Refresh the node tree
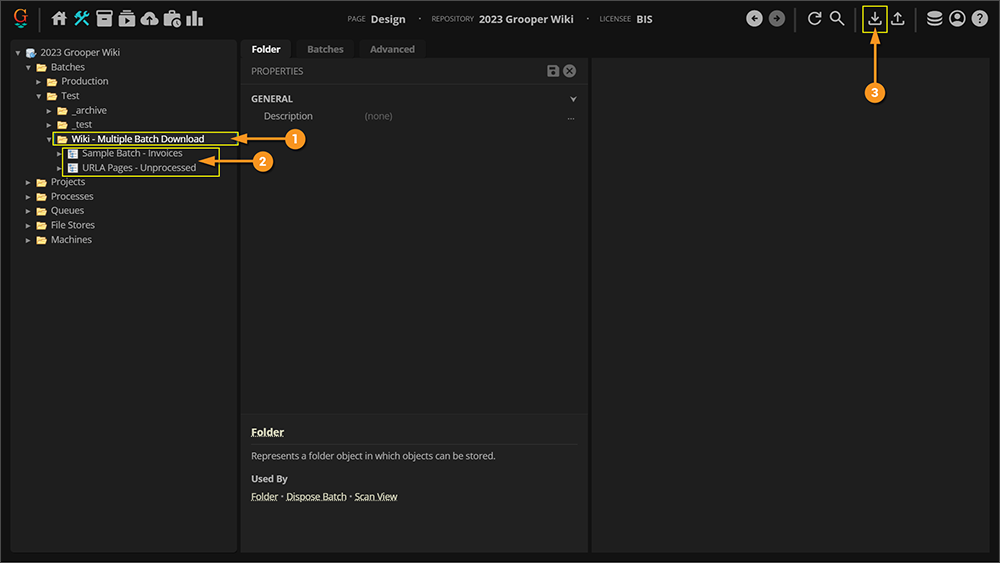Viewport: 1000px width, 563px height. [814, 18]
